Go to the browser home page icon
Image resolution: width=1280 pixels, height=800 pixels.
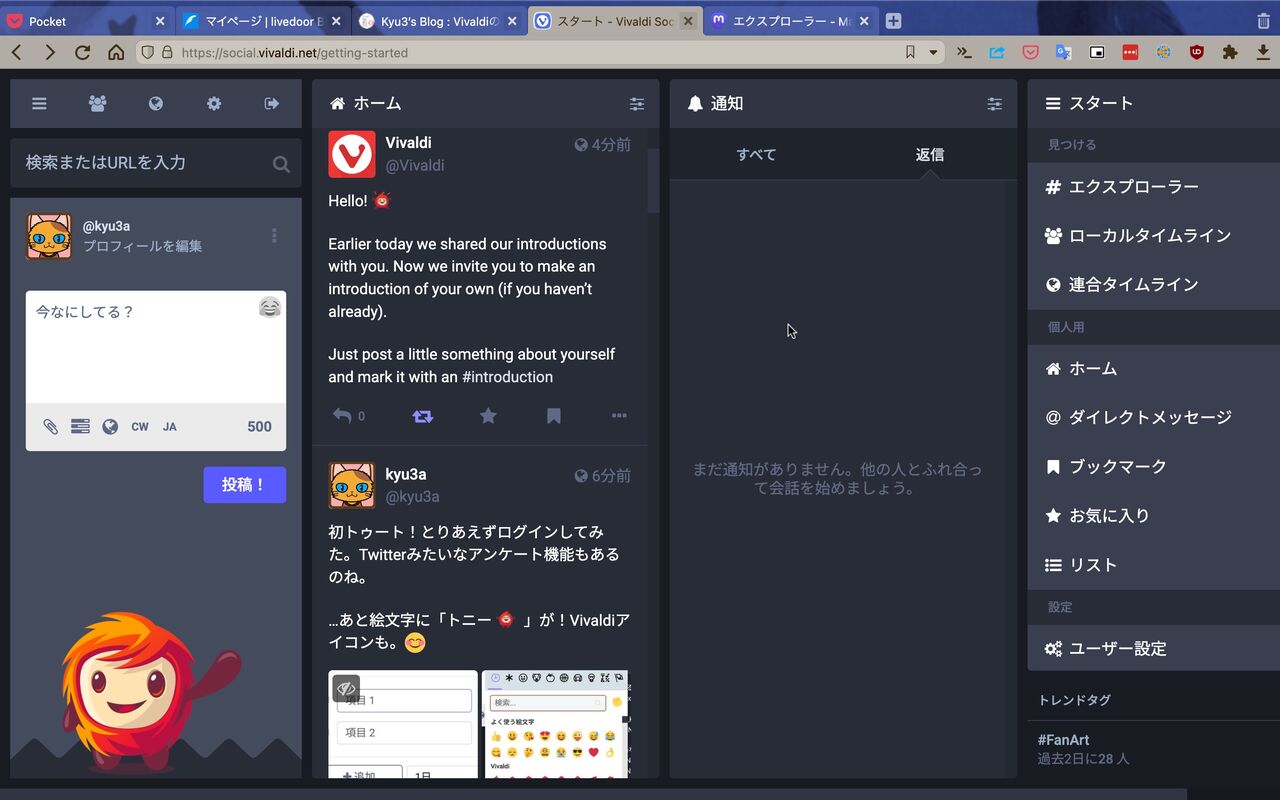tap(116, 53)
